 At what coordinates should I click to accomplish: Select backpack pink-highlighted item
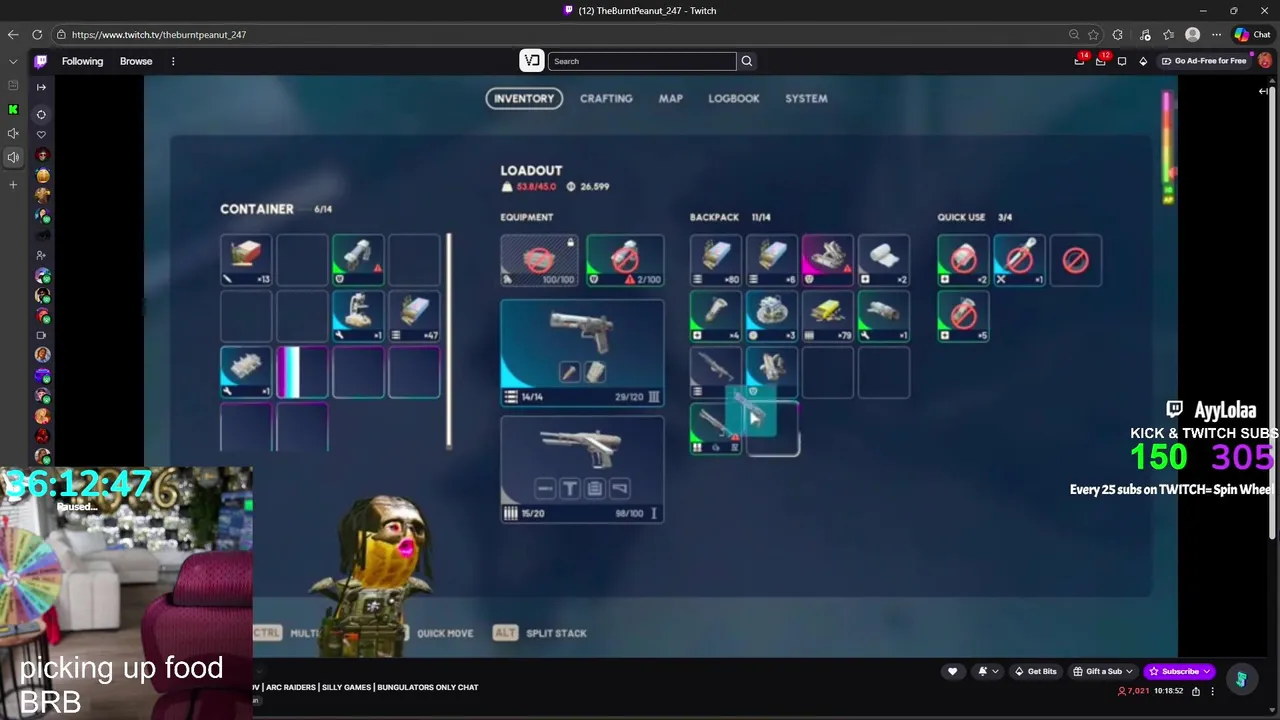tap(828, 260)
